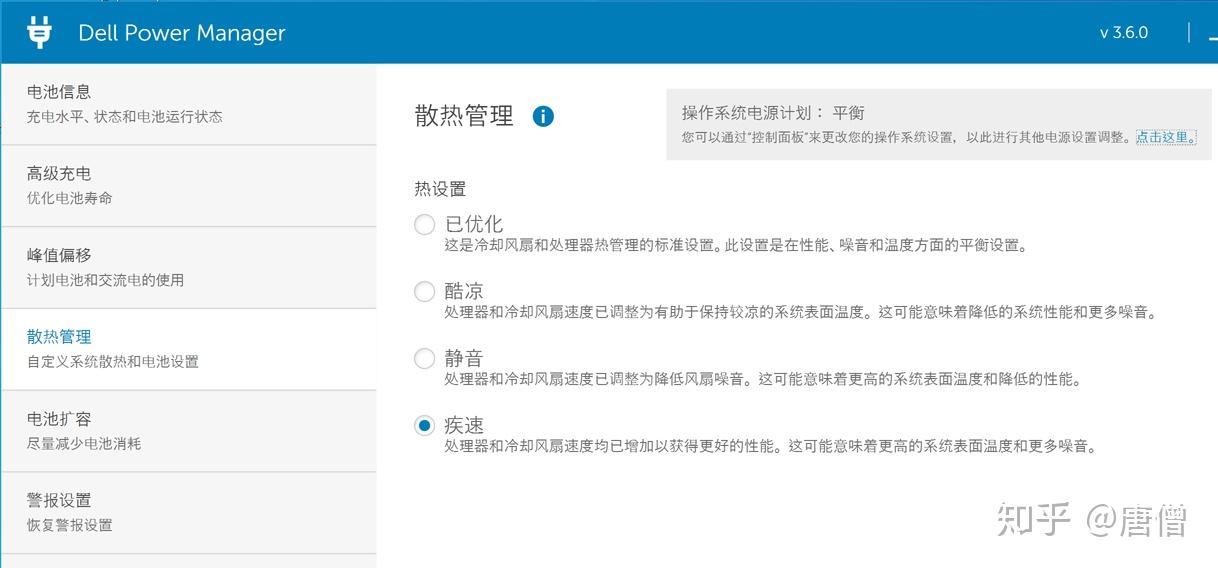Image resolution: width=1218 pixels, height=568 pixels.
Task: Click the v 3.6.0 version label
Action: [1124, 33]
